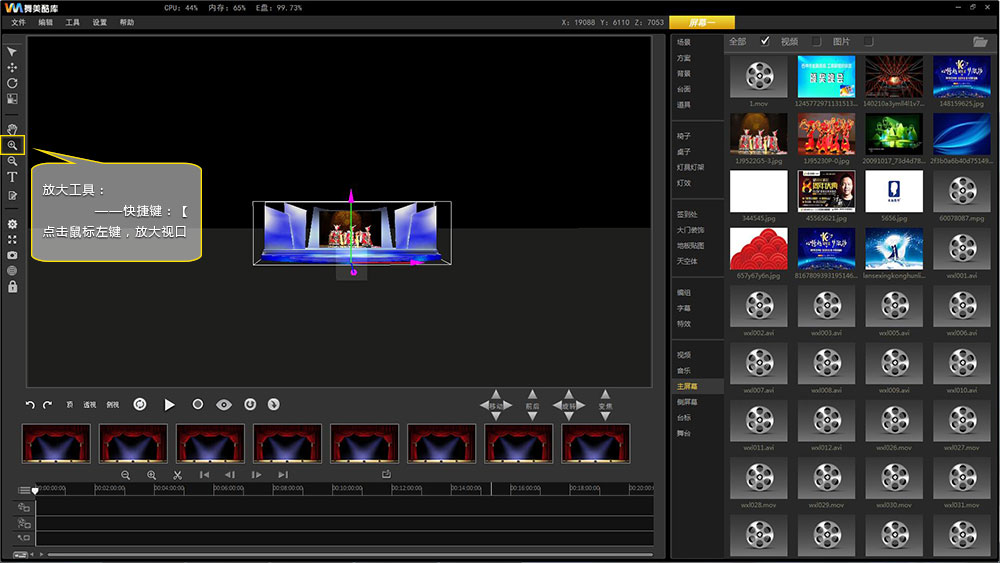Select the move tool in left toolbar
1000x563 pixels.
[x=12, y=67]
